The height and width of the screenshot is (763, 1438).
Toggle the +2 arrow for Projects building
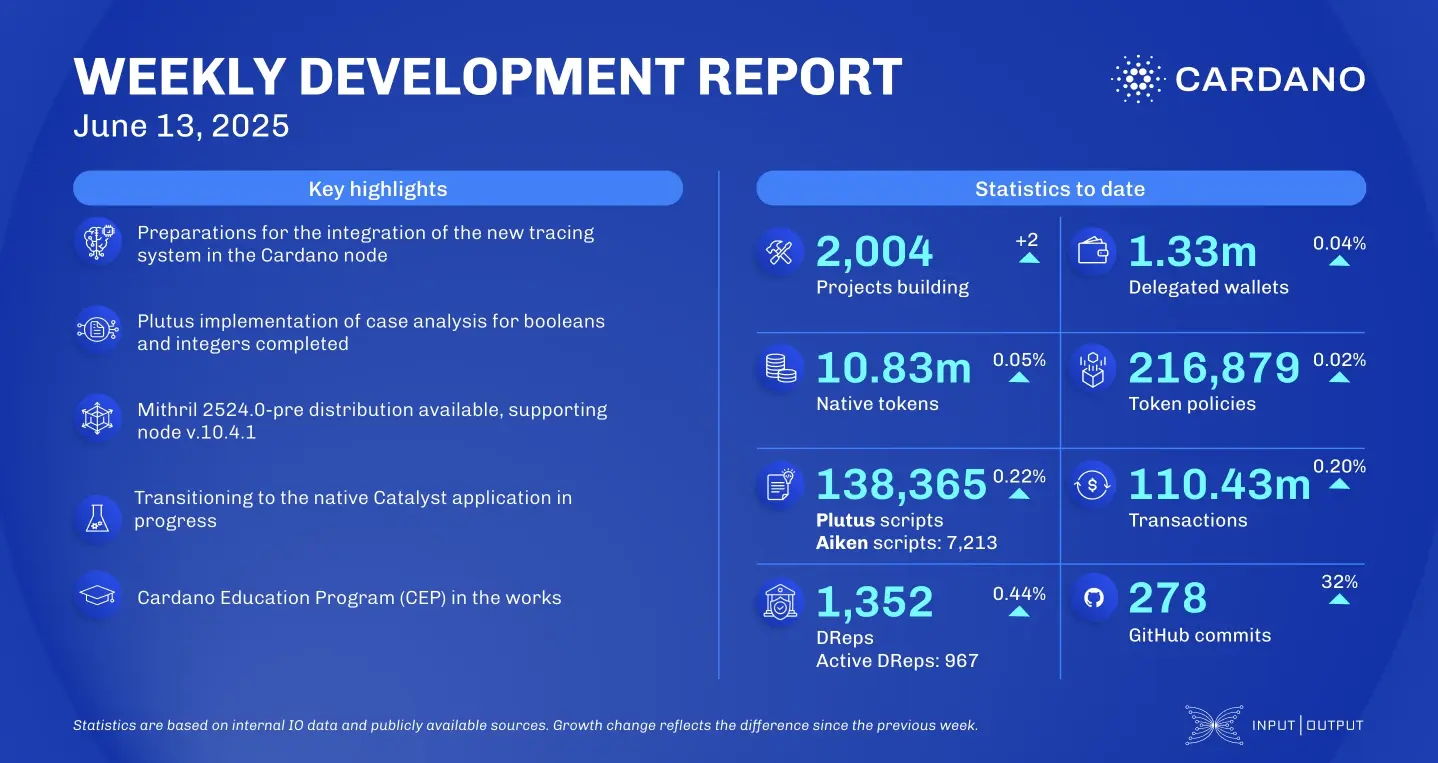pyautogui.click(x=1030, y=259)
